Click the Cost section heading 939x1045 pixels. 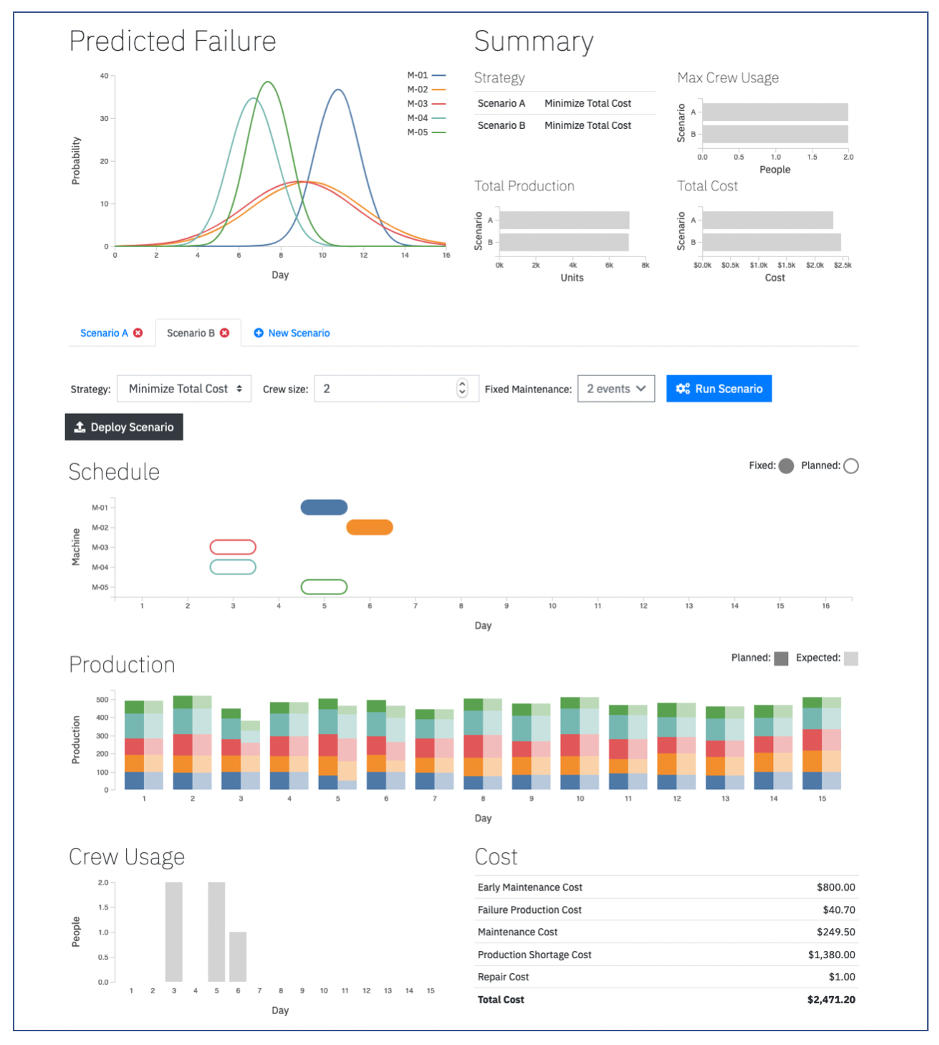[496, 857]
